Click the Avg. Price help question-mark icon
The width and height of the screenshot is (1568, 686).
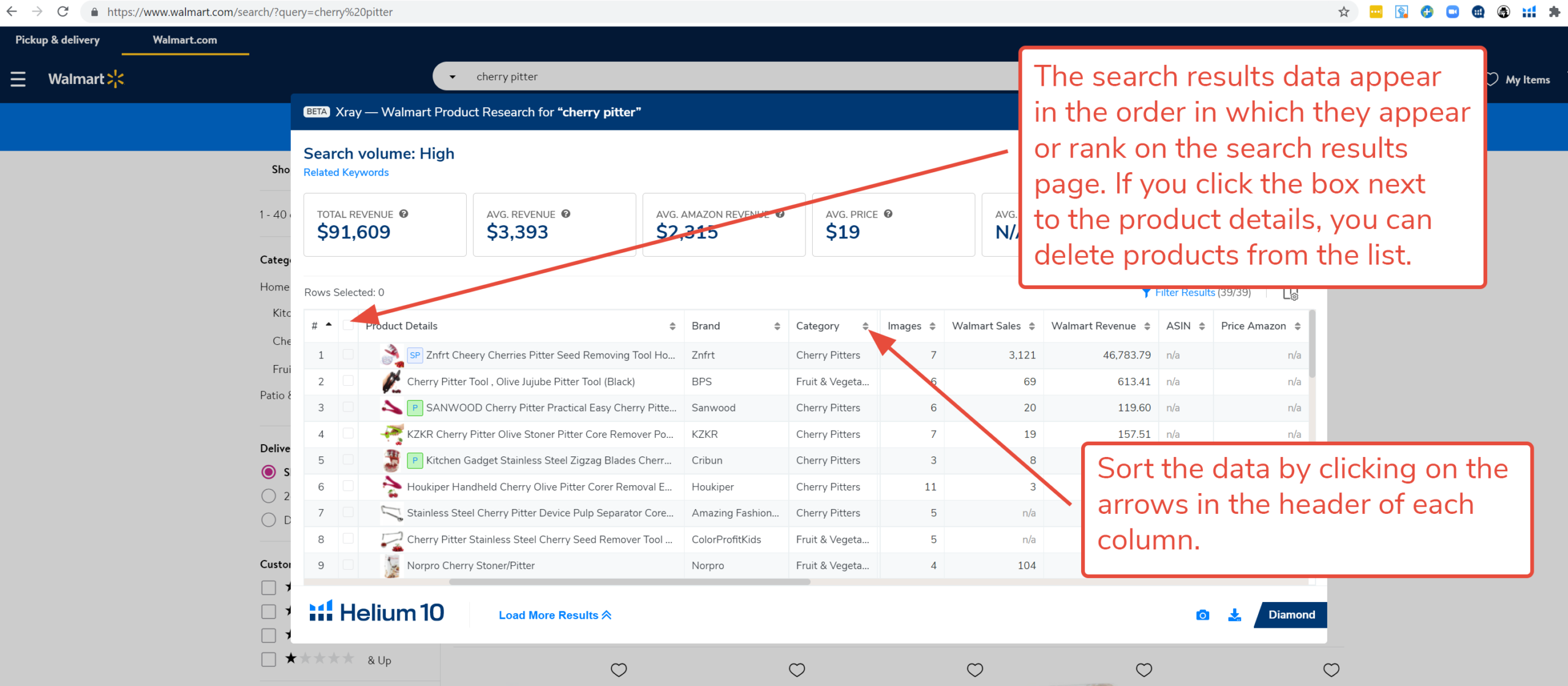(888, 214)
